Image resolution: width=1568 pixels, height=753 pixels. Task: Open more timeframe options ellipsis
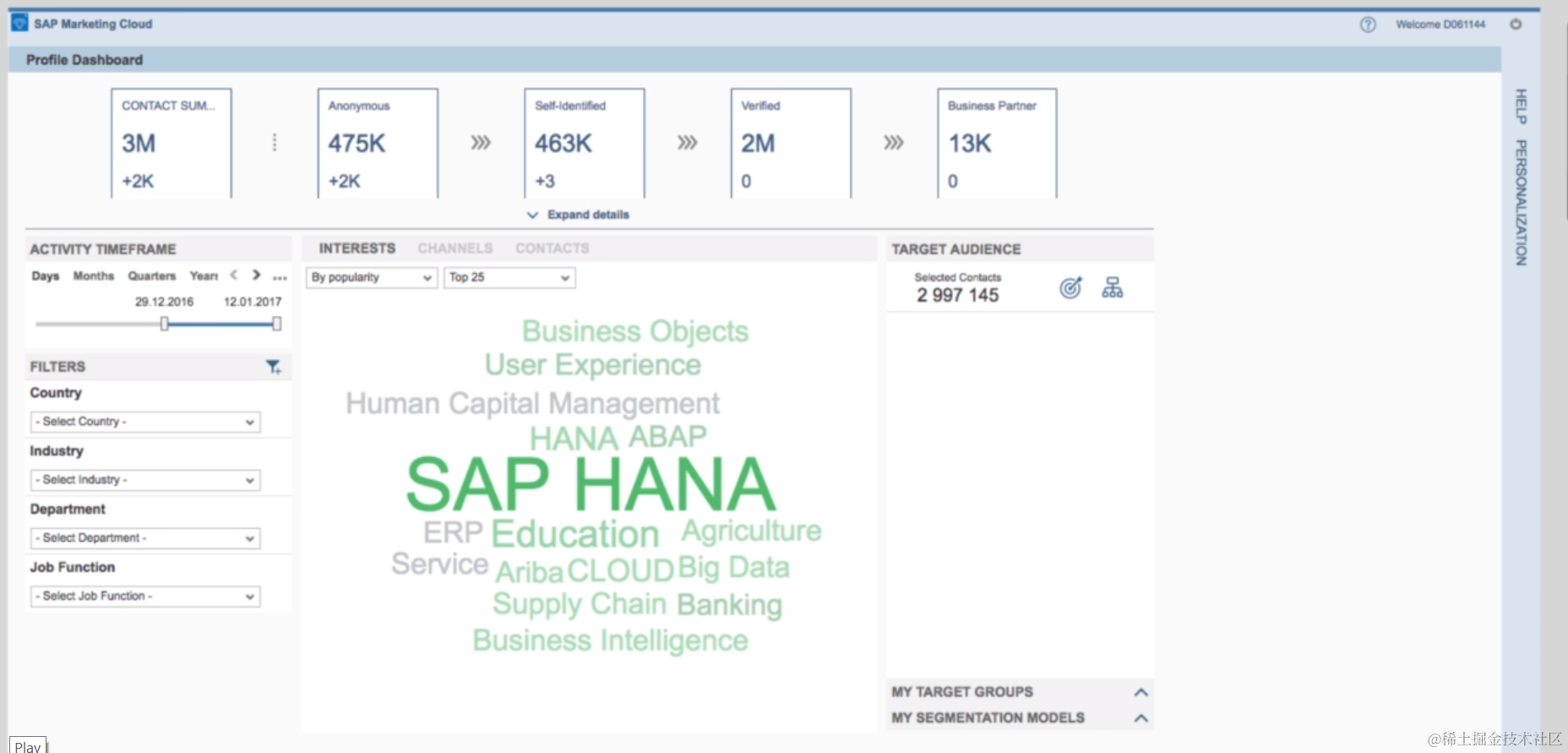[x=280, y=277]
